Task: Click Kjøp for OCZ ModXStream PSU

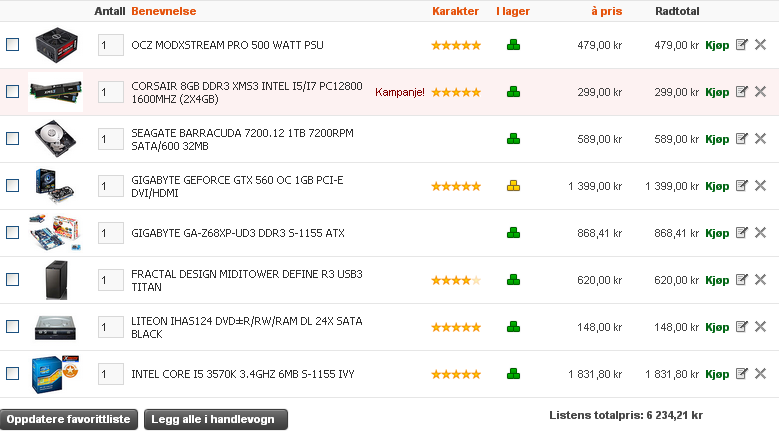Action: (717, 45)
